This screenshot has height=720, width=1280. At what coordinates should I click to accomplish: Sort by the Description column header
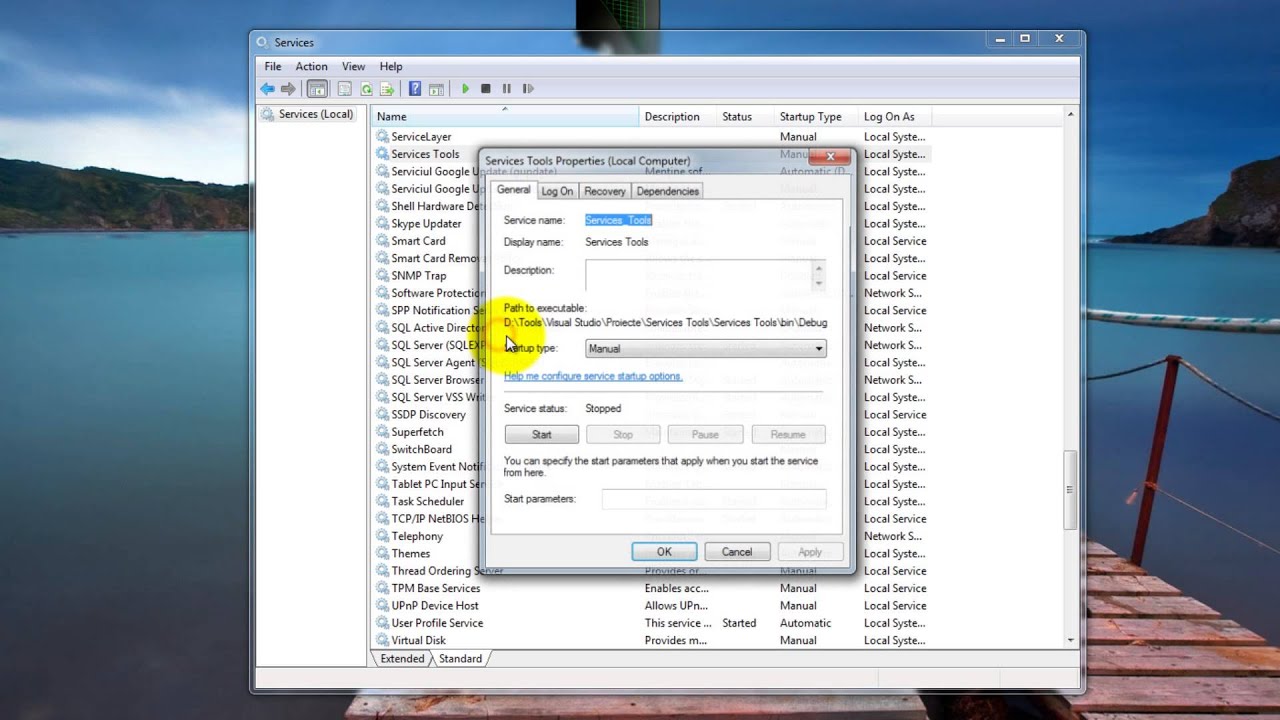tap(677, 117)
